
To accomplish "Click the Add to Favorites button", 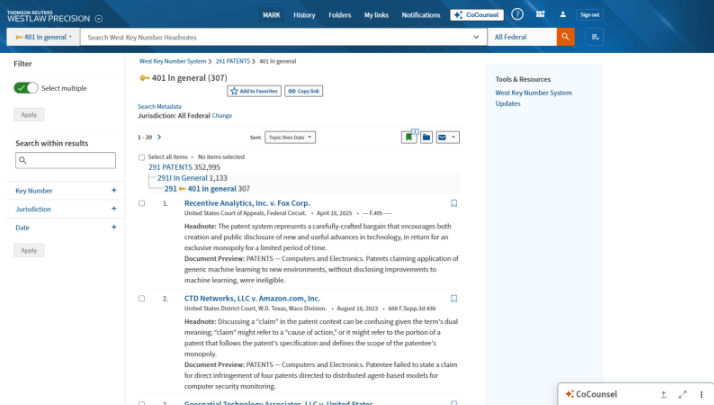I will point(254,91).
